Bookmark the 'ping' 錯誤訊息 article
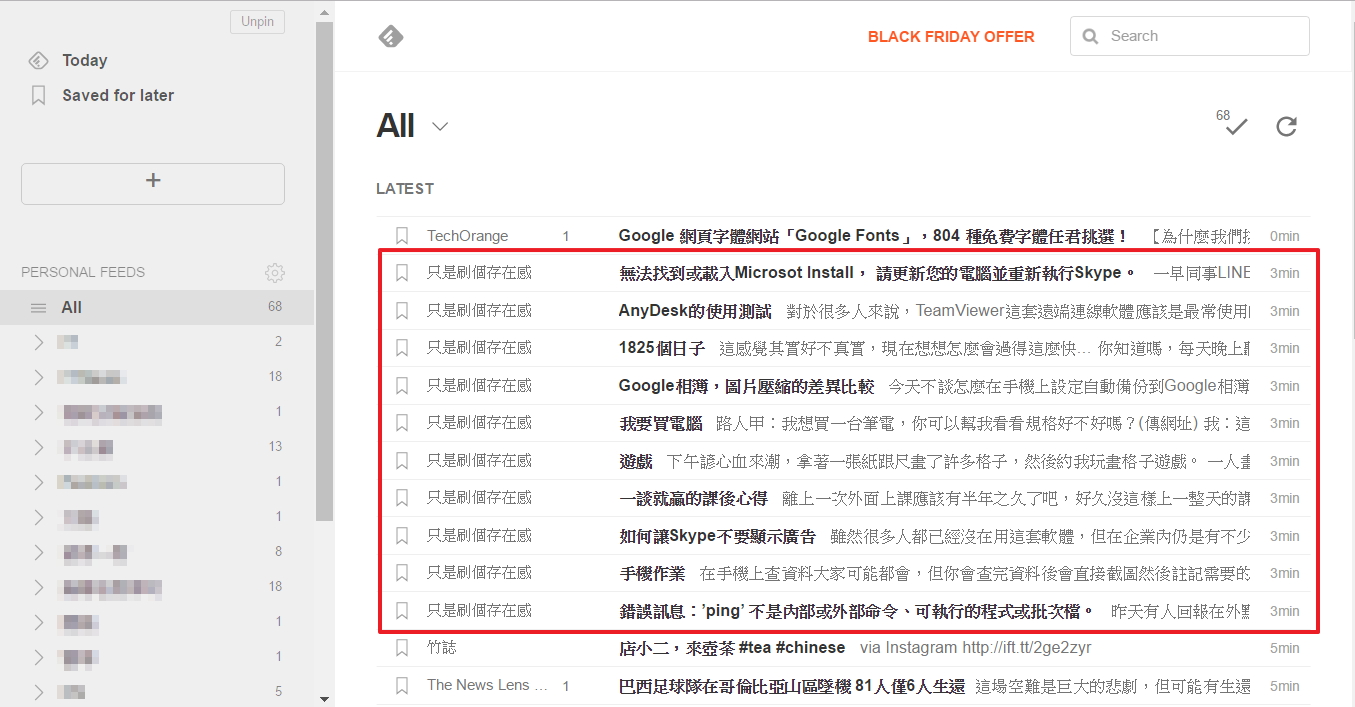1355x707 pixels. (x=402, y=611)
